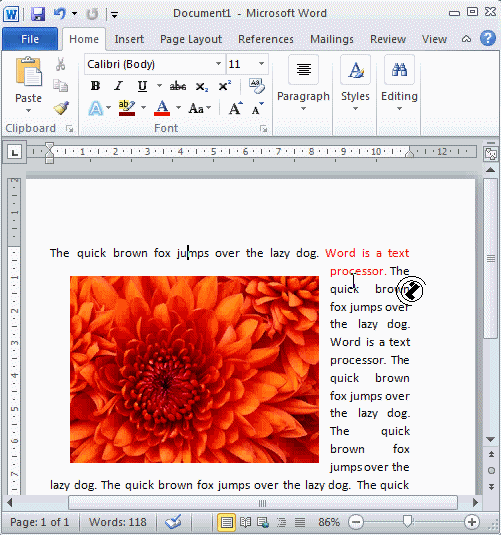Toggle the ruler view button above scrollbar
501x535 pixels.
pos(490,154)
